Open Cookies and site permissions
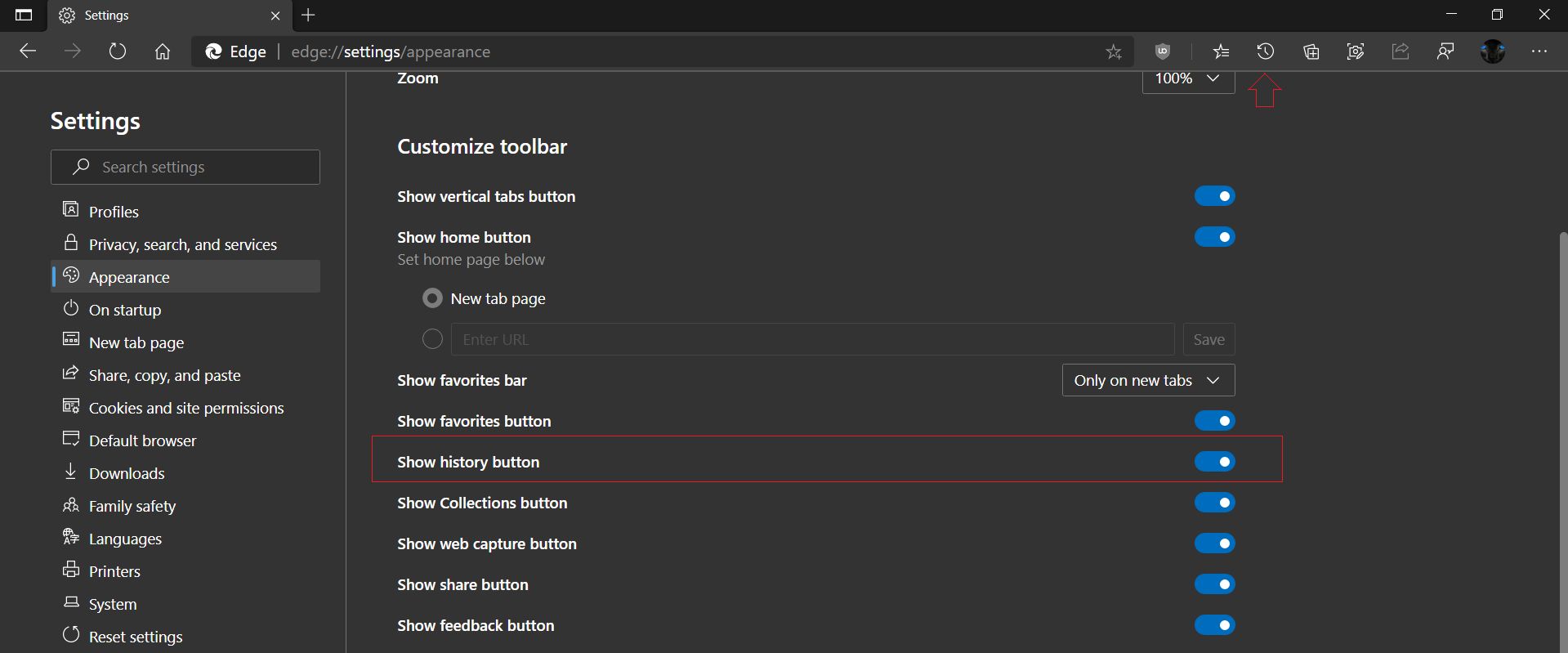Viewport: 1568px width, 653px height. point(185,408)
